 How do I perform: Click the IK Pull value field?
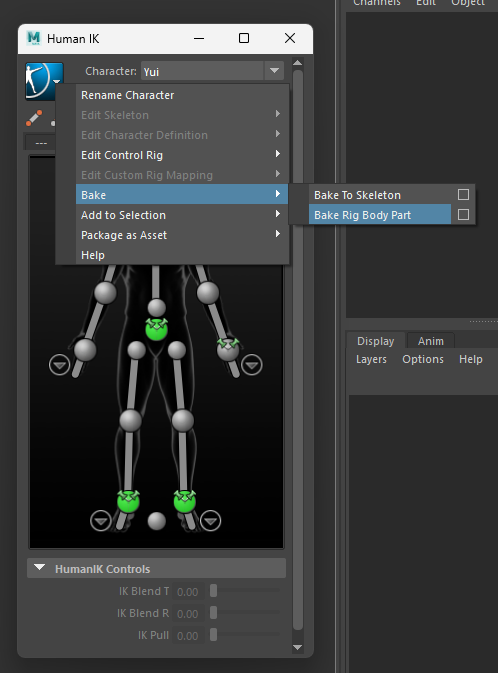pos(189,636)
